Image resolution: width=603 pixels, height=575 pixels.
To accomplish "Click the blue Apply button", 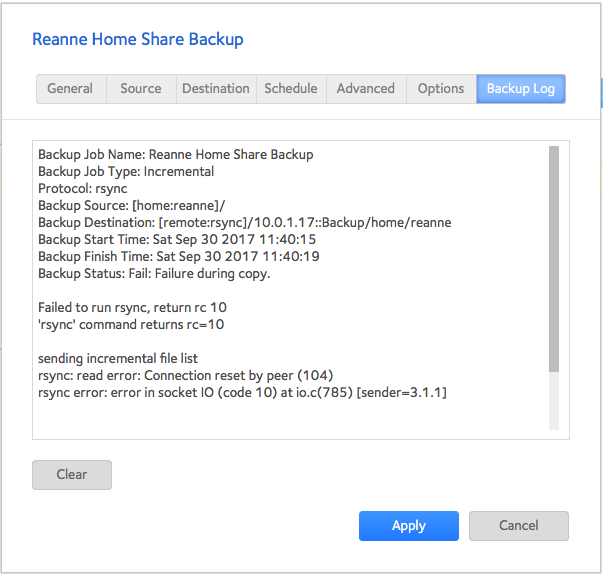I will point(409,526).
